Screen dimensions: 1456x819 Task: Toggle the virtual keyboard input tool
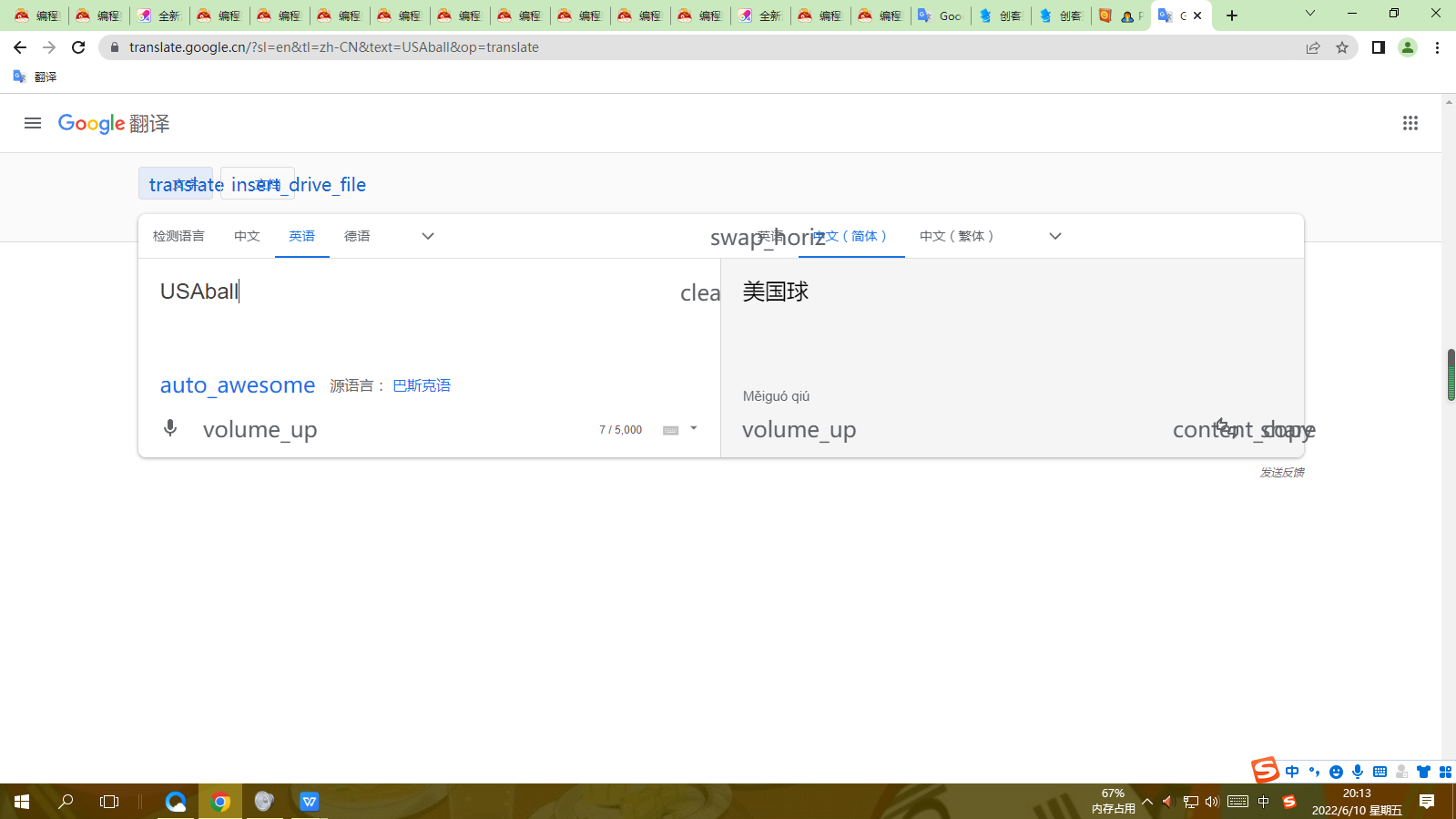pos(671,430)
